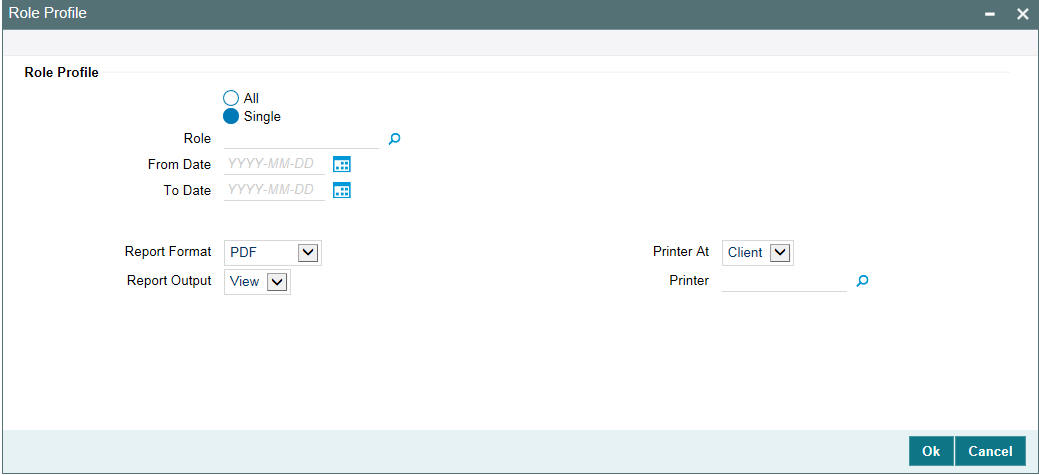The image size is (1039, 475).
Task: Confirm with the Ok button
Action: point(931,451)
